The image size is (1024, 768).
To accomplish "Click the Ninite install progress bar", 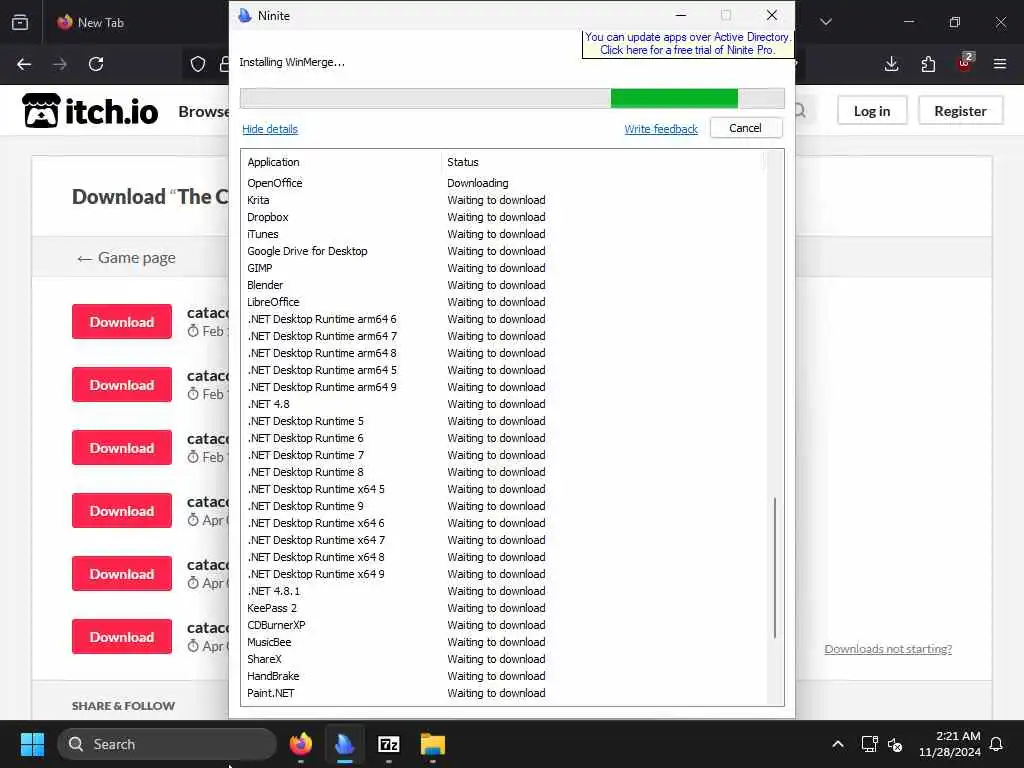I will click(x=512, y=99).
